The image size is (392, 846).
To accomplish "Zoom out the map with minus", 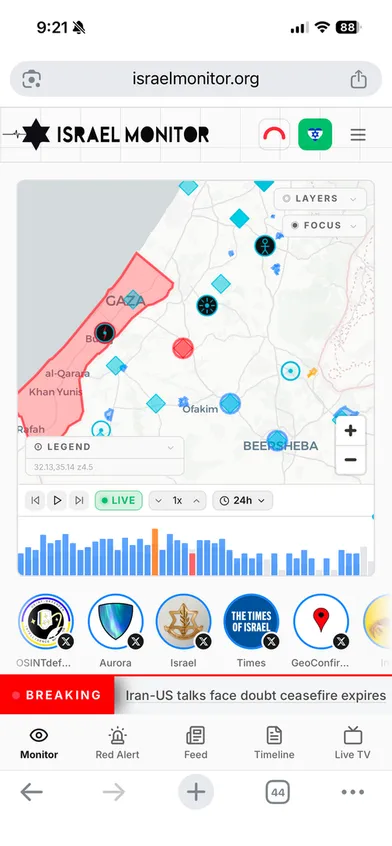I will click(x=350, y=460).
